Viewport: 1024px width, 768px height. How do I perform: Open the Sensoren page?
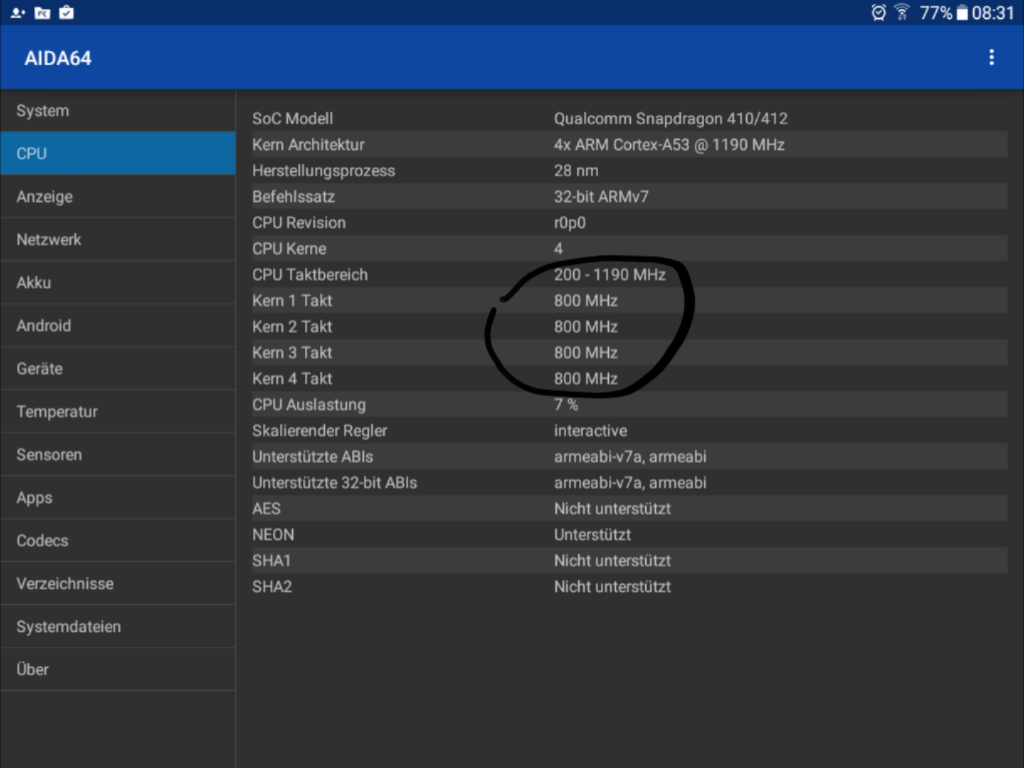118,455
